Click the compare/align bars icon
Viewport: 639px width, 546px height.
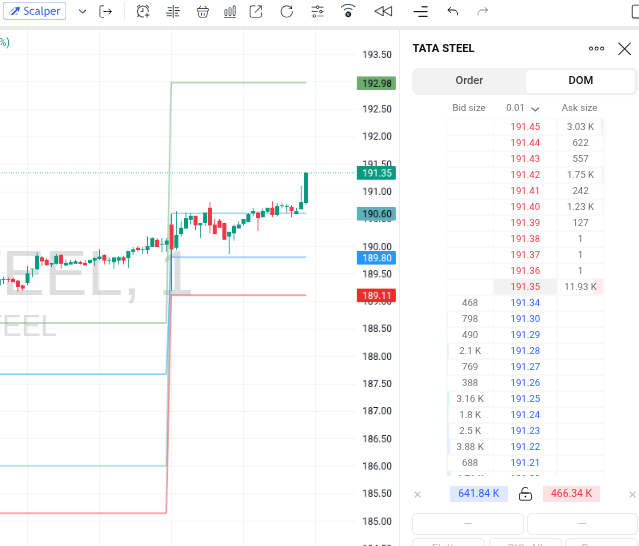pyautogui.click(x=173, y=11)
